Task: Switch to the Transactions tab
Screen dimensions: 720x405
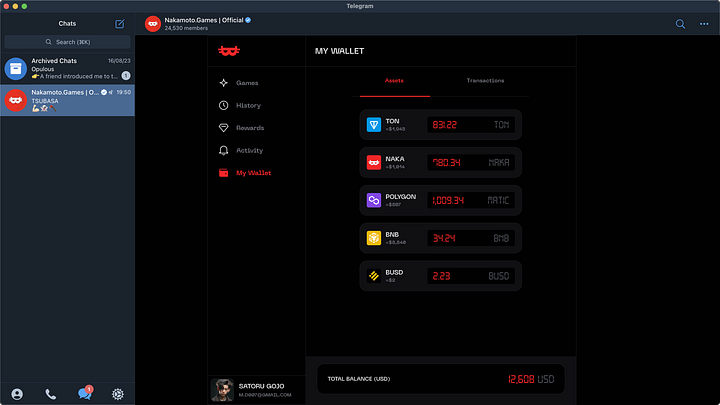Action: [x=485, y=80]
